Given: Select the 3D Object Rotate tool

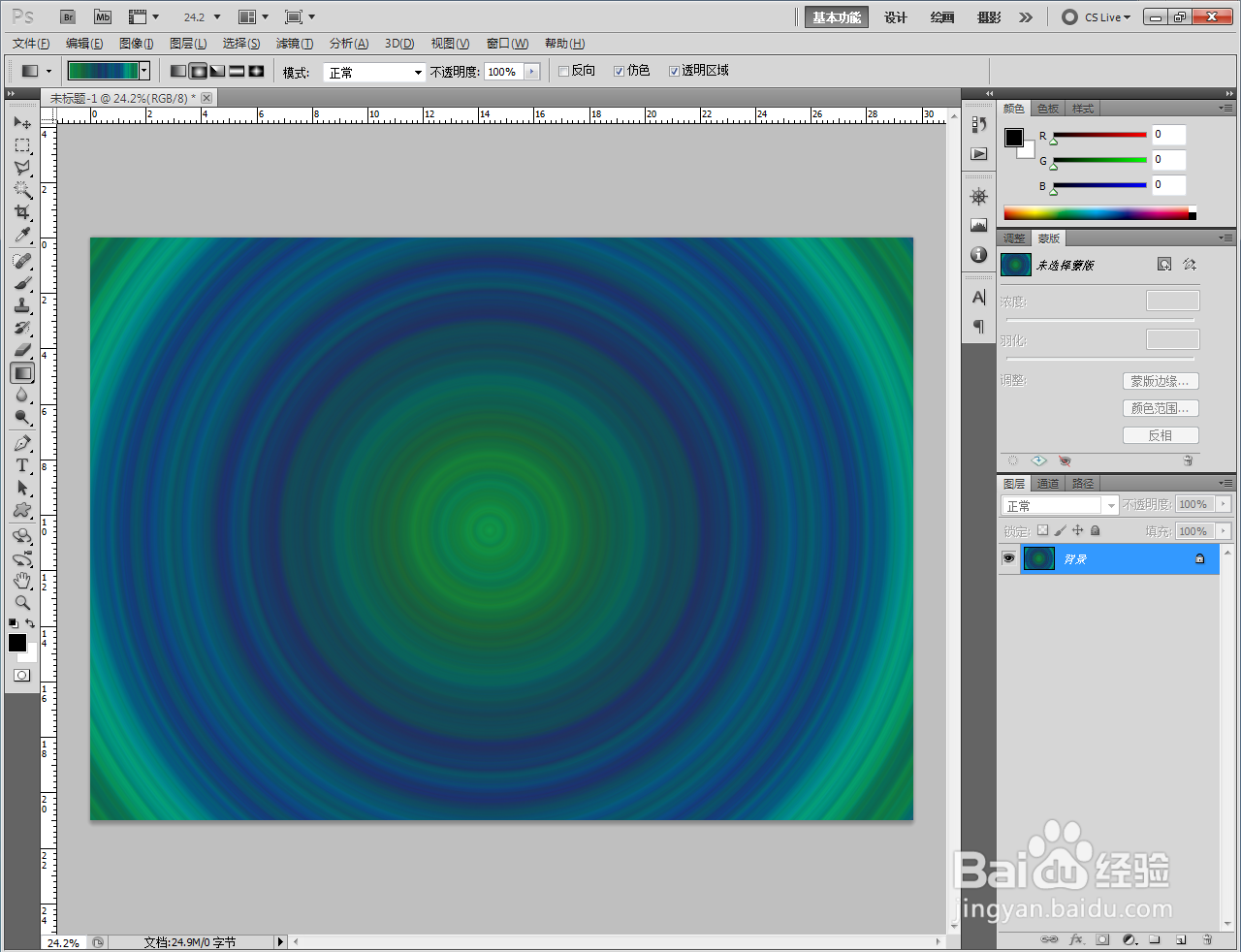Looking at the screenshot, I should [22, 537].
